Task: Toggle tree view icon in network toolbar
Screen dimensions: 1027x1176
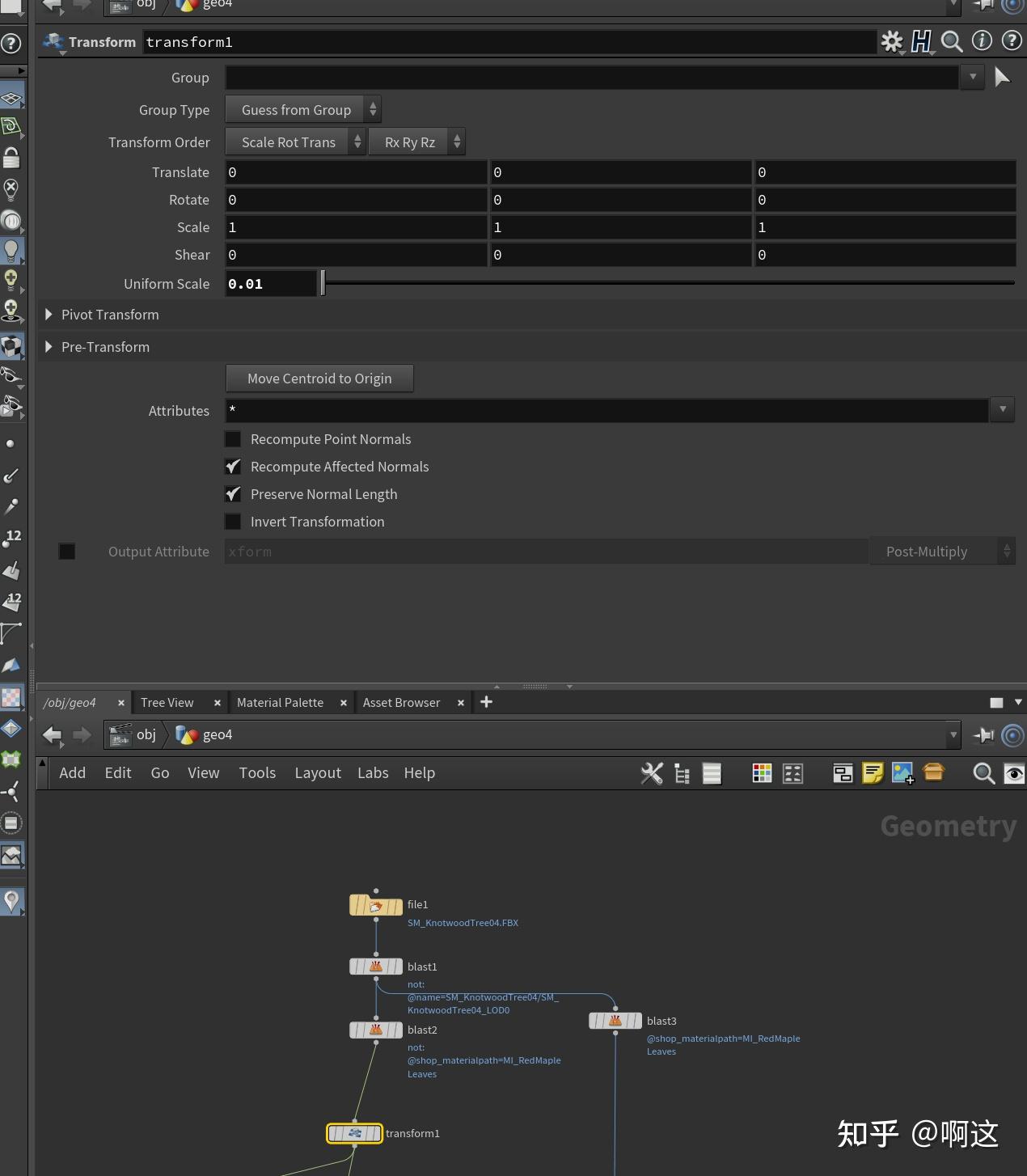Action: 683,774
